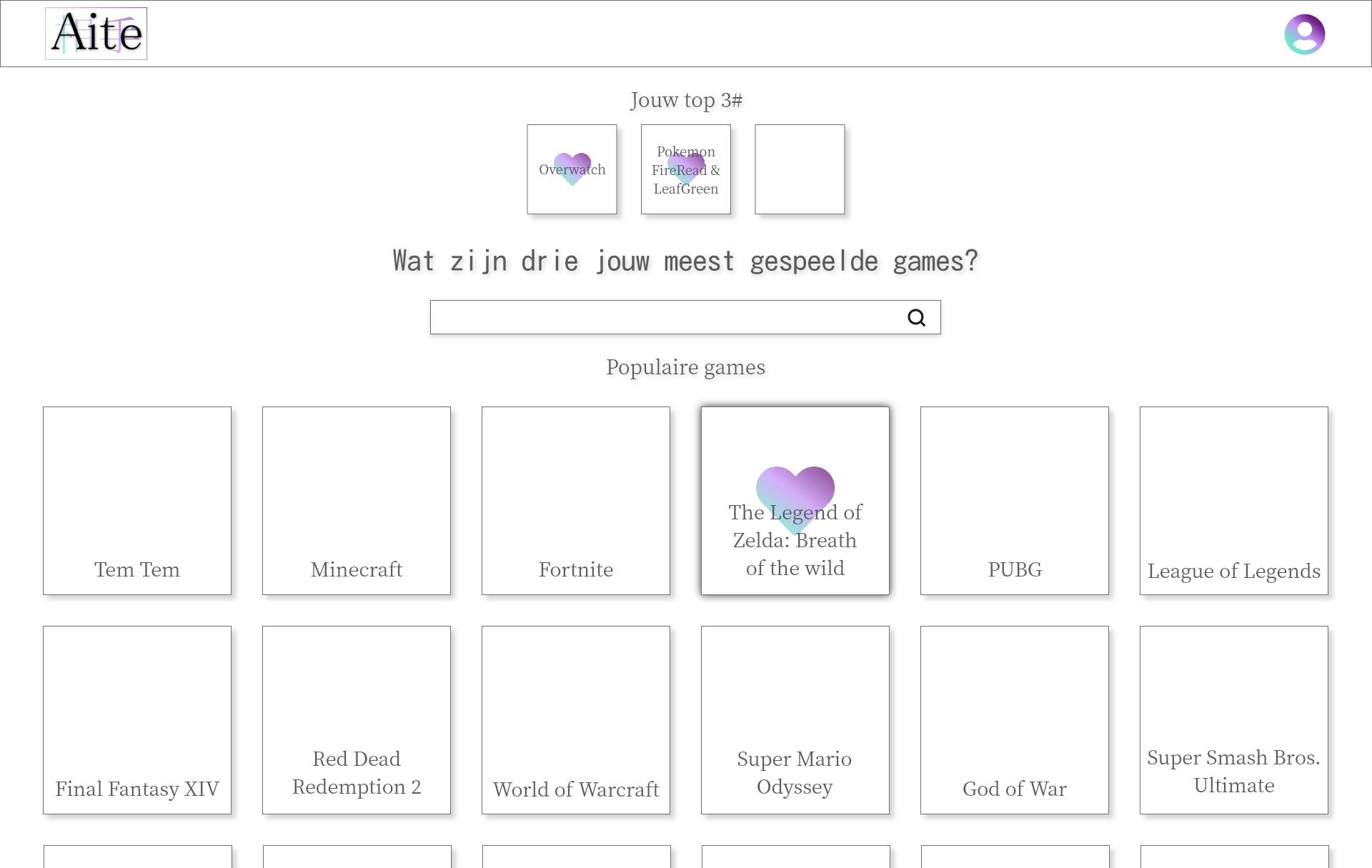
Task: Open the God of War game card
Action: point(1014,720)
